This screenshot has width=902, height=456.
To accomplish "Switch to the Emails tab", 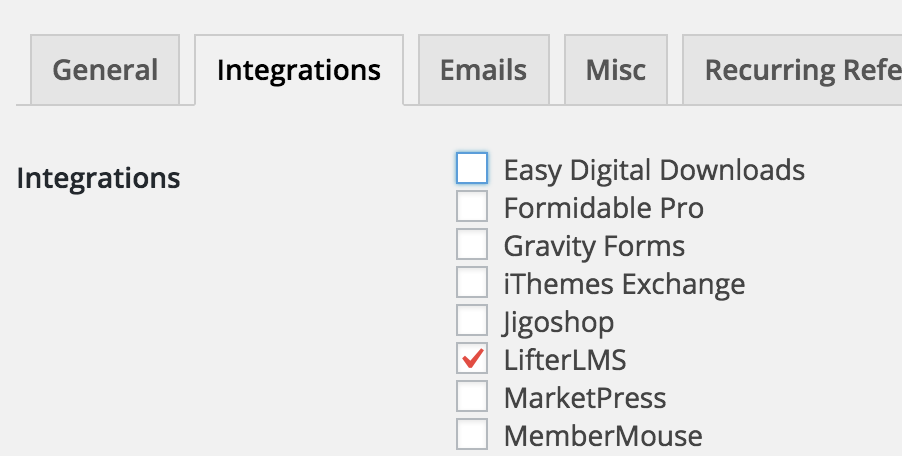I will point(484,70).
